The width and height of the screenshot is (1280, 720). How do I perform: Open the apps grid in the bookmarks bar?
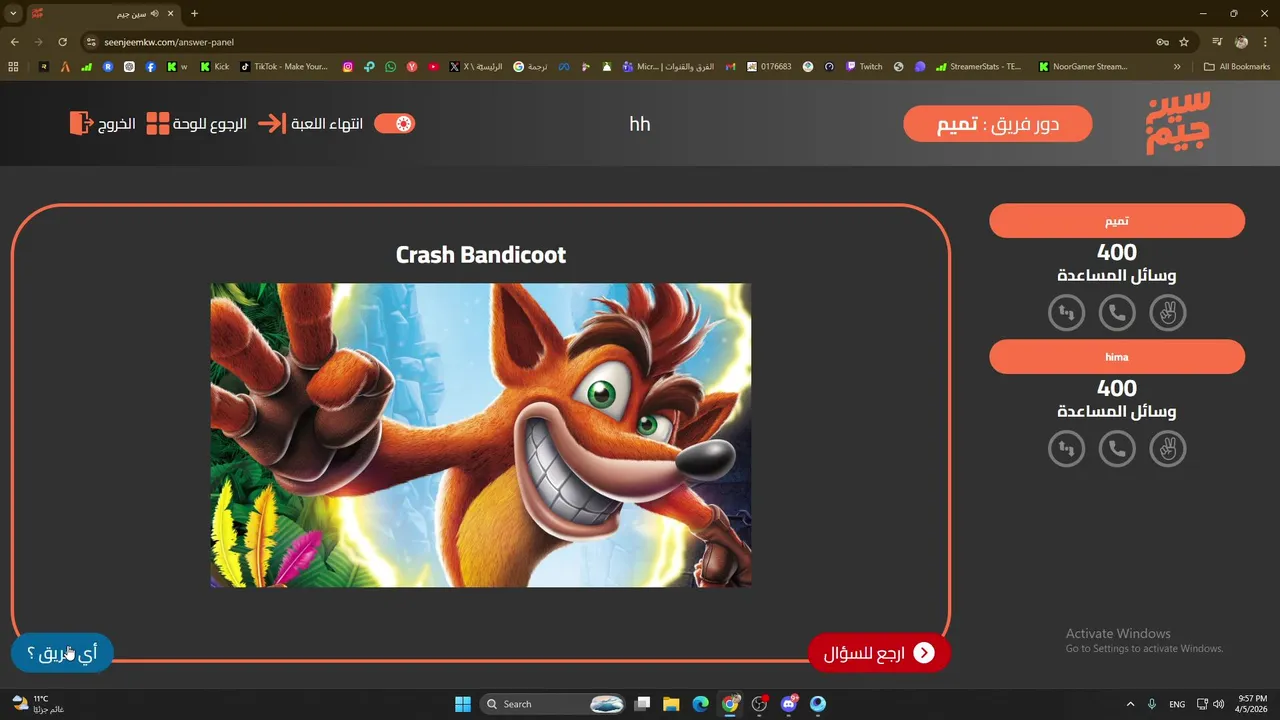click(x=13, y=67)
